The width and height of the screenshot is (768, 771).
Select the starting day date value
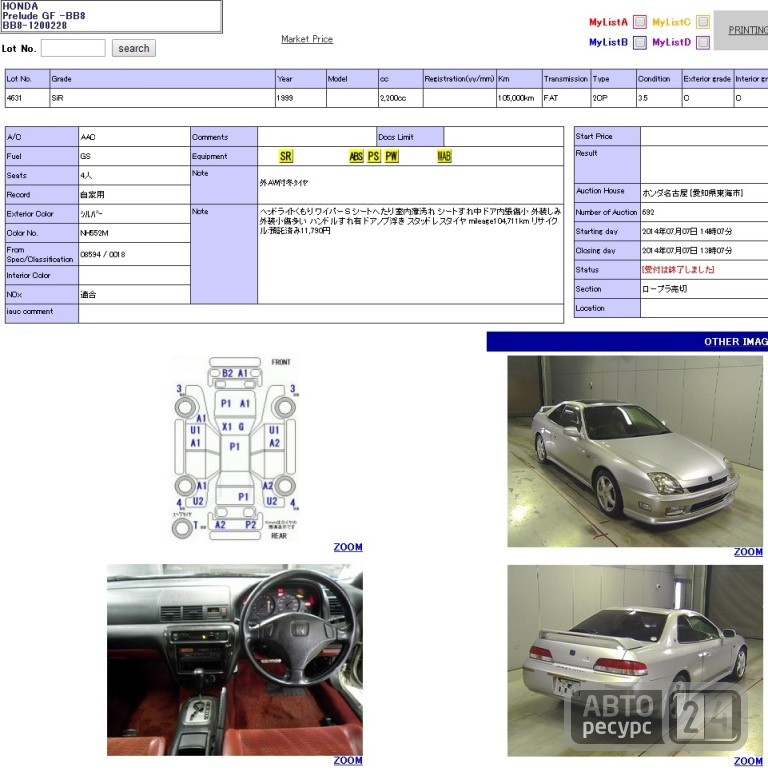(x=687, y=231)
